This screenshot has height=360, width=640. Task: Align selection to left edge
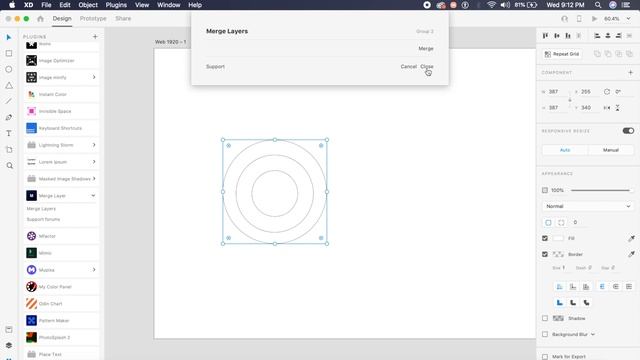(597, 36)
